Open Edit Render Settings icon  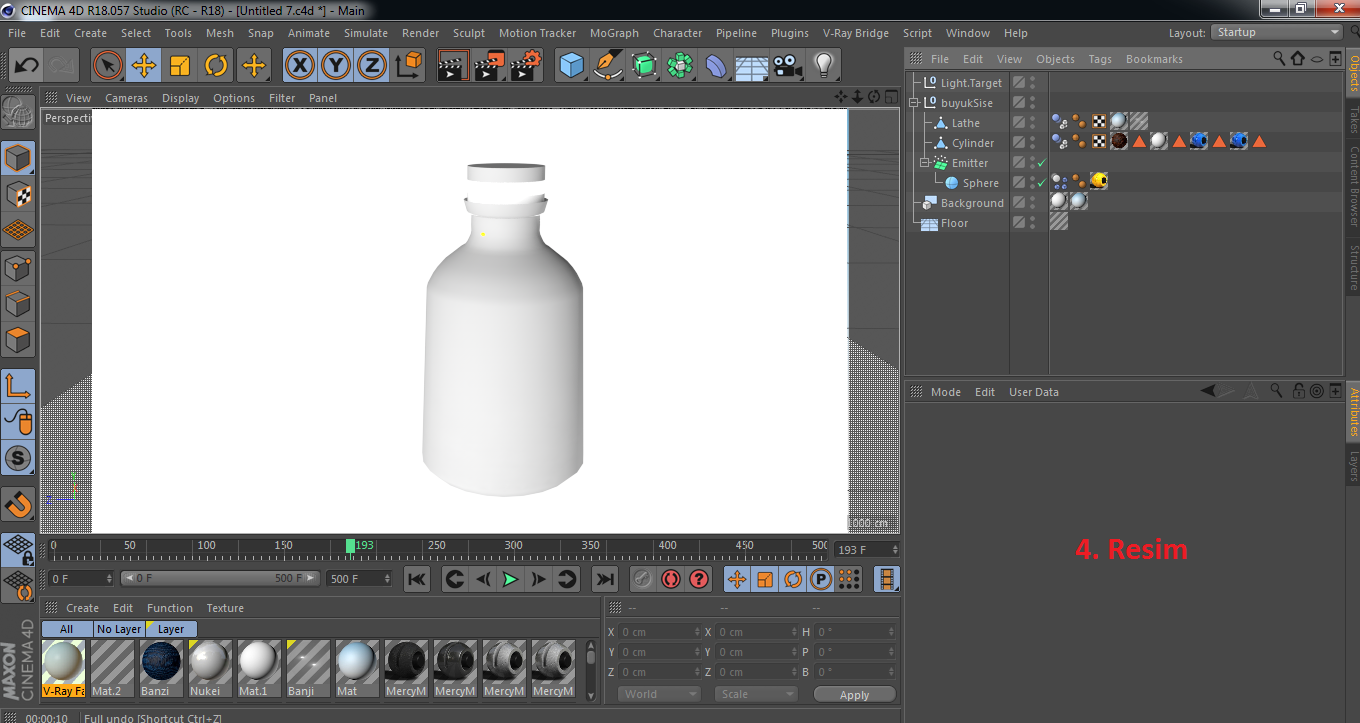[x=526, y=66]
